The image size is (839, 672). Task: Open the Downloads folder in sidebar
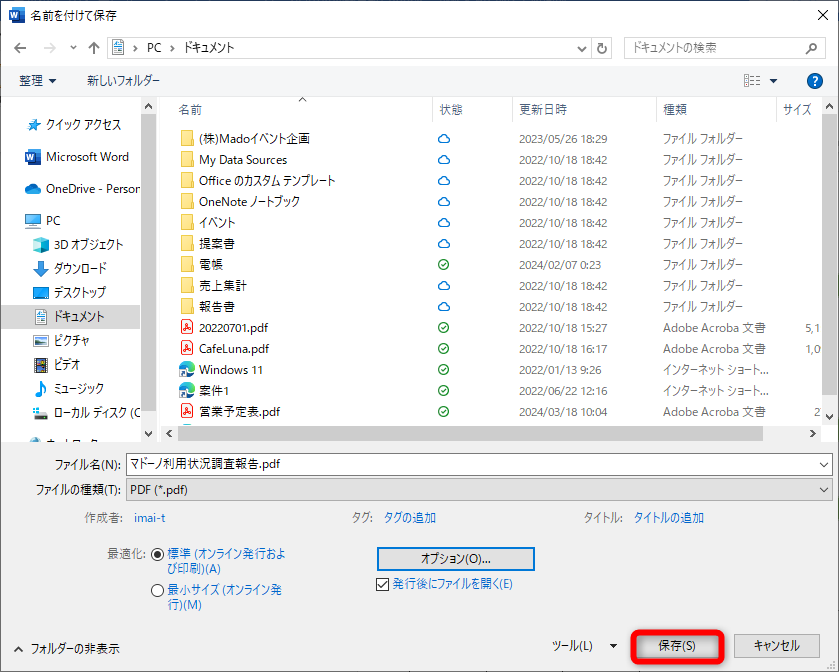[x=70, y=269]
